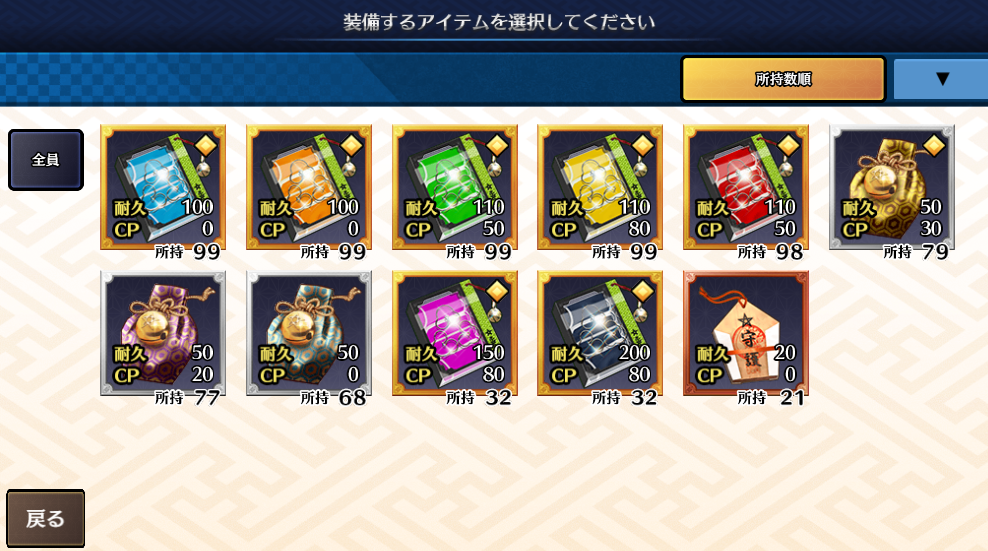Toggle the descending arrow sort direction

click(941, 79)
